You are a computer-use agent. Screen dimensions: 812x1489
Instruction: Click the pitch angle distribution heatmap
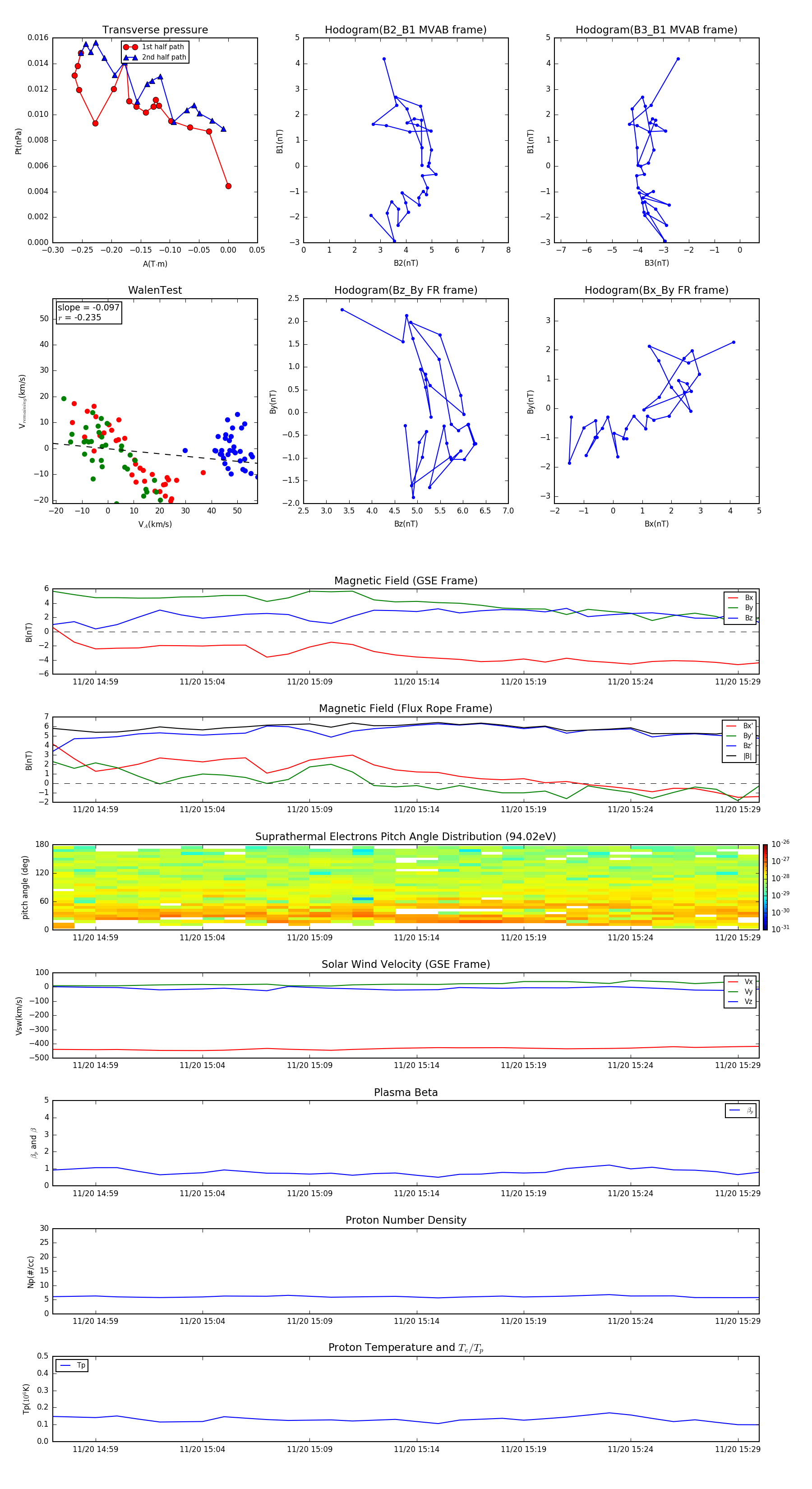point(406,887)
